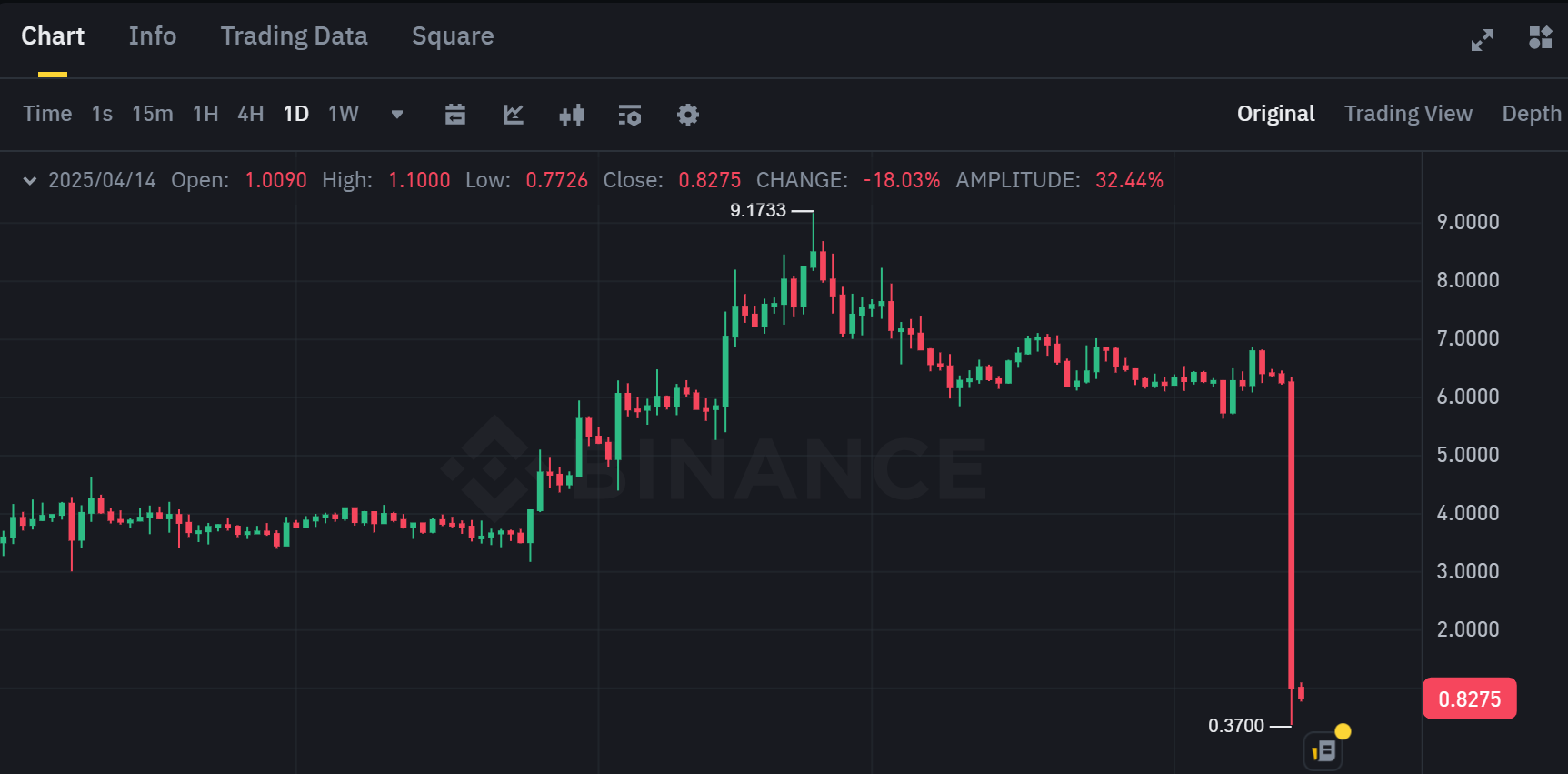Open the Info tab
The image size is (1568, 774).
[153, 36]
